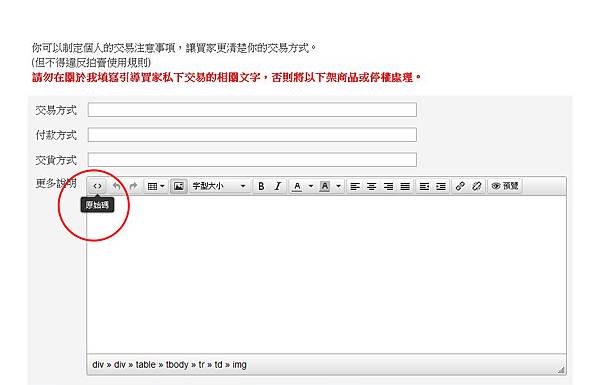600x385 pixels.
Task: Redo the last undone edit
Action: (x=133, y=186)
